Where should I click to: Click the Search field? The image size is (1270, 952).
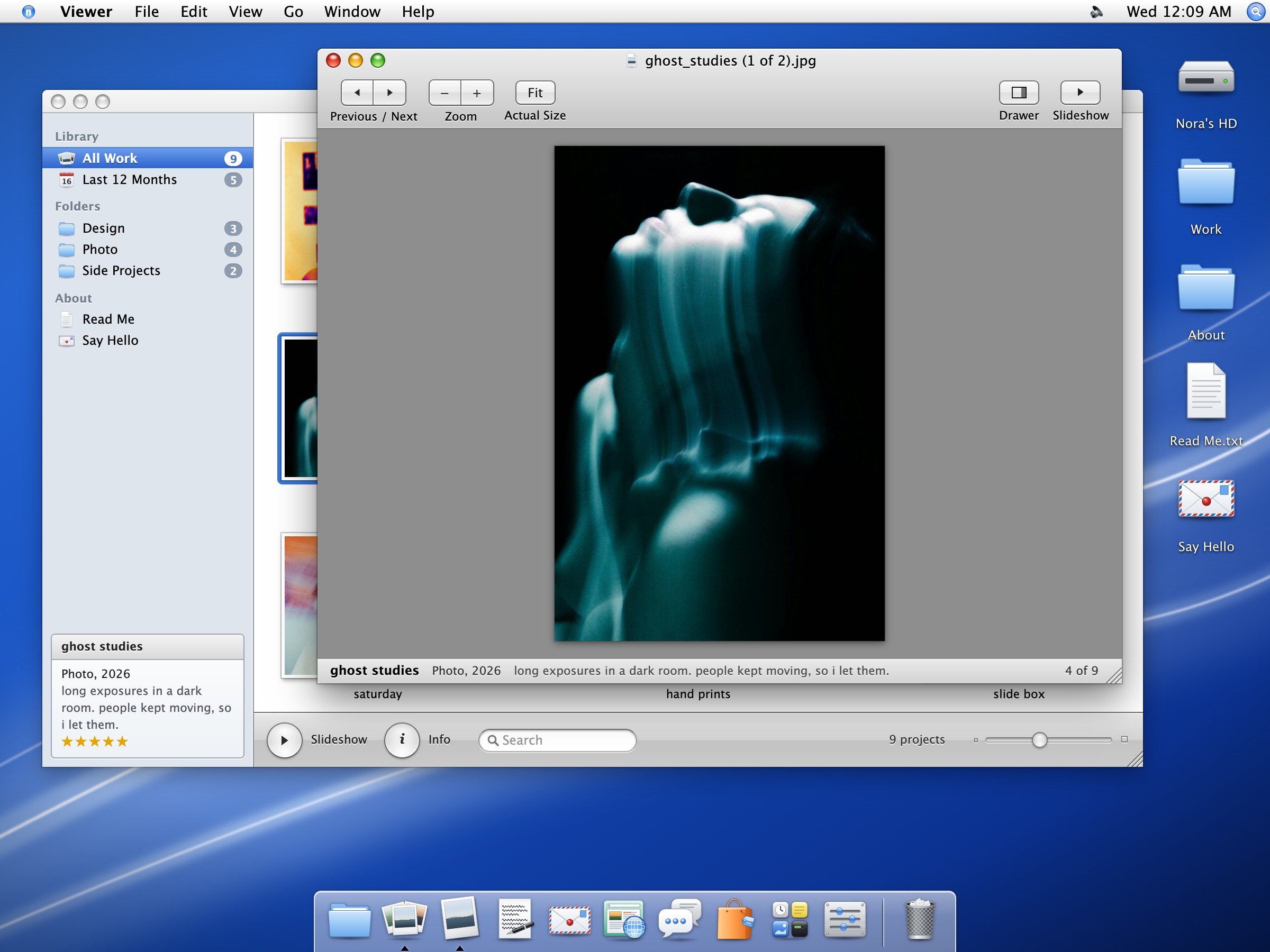(558, 740)
